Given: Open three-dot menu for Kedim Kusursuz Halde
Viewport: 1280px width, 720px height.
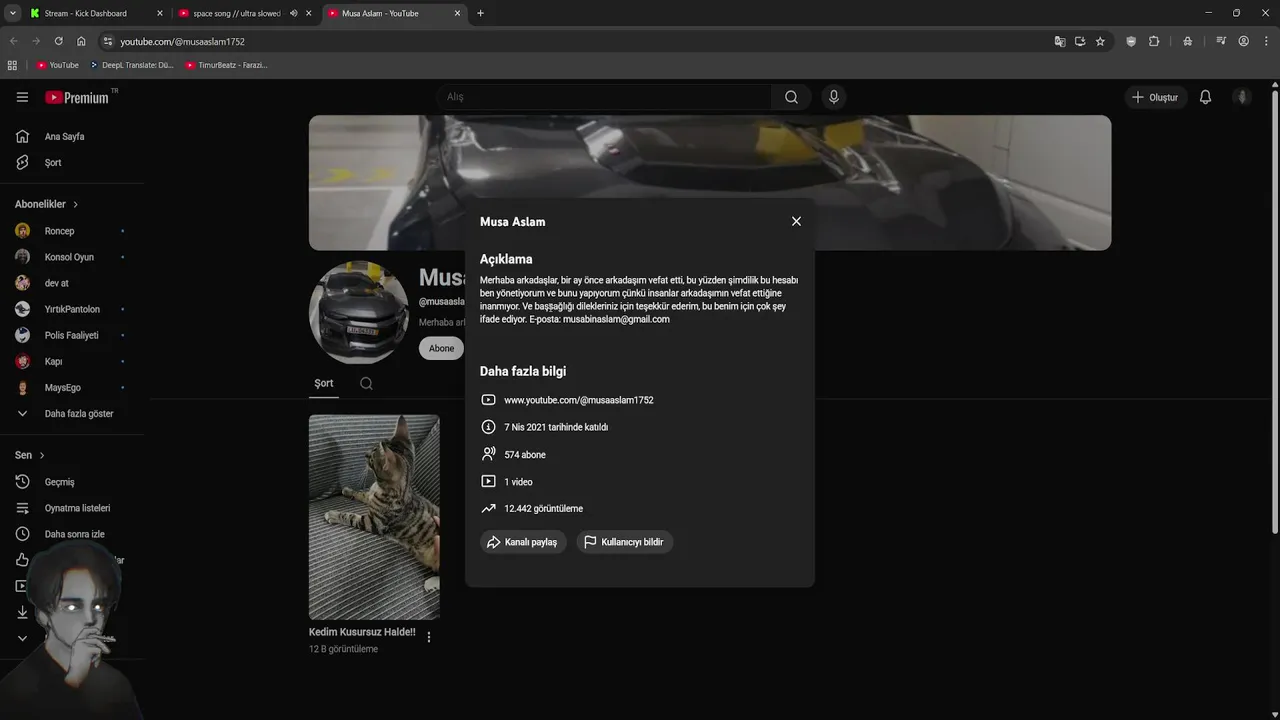Looking at the screenshot, I should point(429,637).
